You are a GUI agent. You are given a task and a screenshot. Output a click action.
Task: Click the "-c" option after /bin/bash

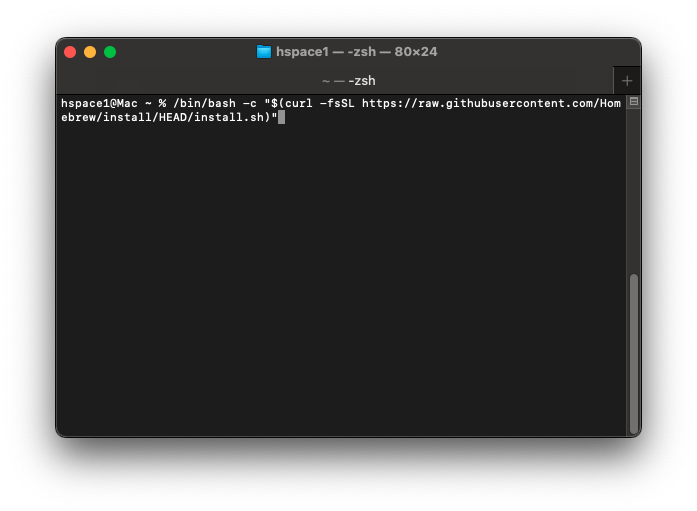pyautogui.click(x=247, y=103)
